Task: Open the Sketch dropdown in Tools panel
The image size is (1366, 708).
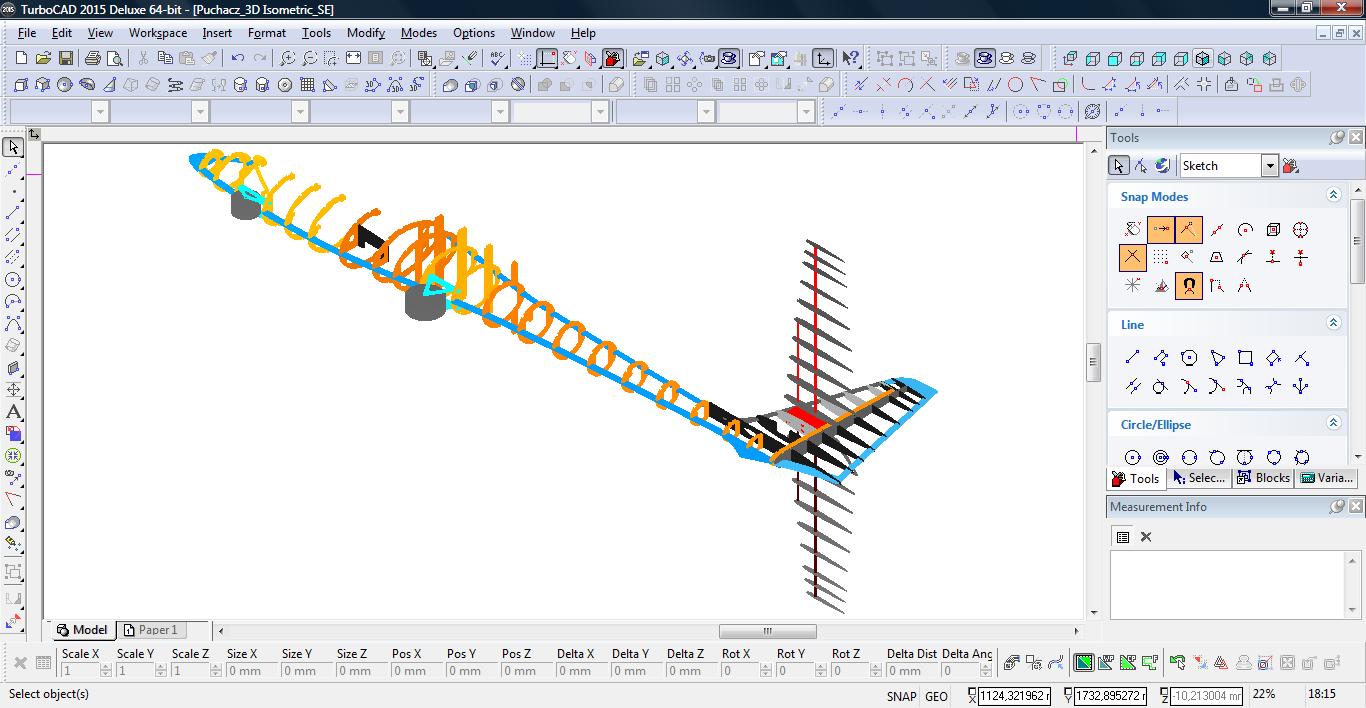Action: 1269,166
